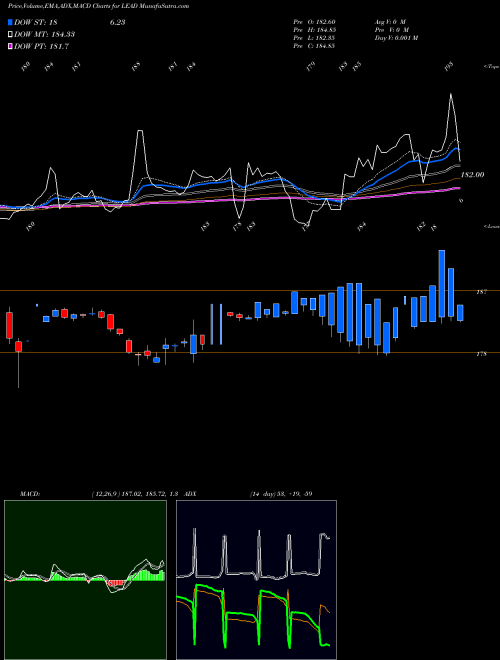Click the 'ADX' panel heading

pyautogui.click(x=190, y=494)
